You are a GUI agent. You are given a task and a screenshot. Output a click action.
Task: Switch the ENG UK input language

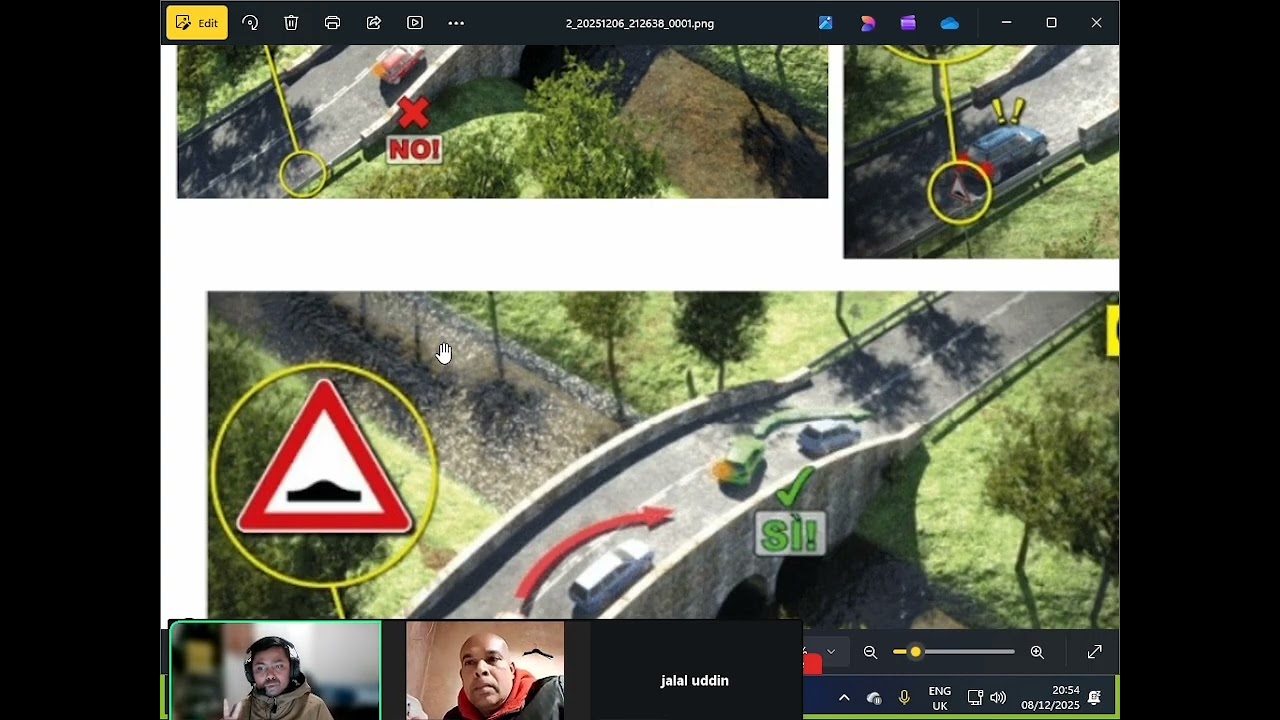(x=940, y=698)
